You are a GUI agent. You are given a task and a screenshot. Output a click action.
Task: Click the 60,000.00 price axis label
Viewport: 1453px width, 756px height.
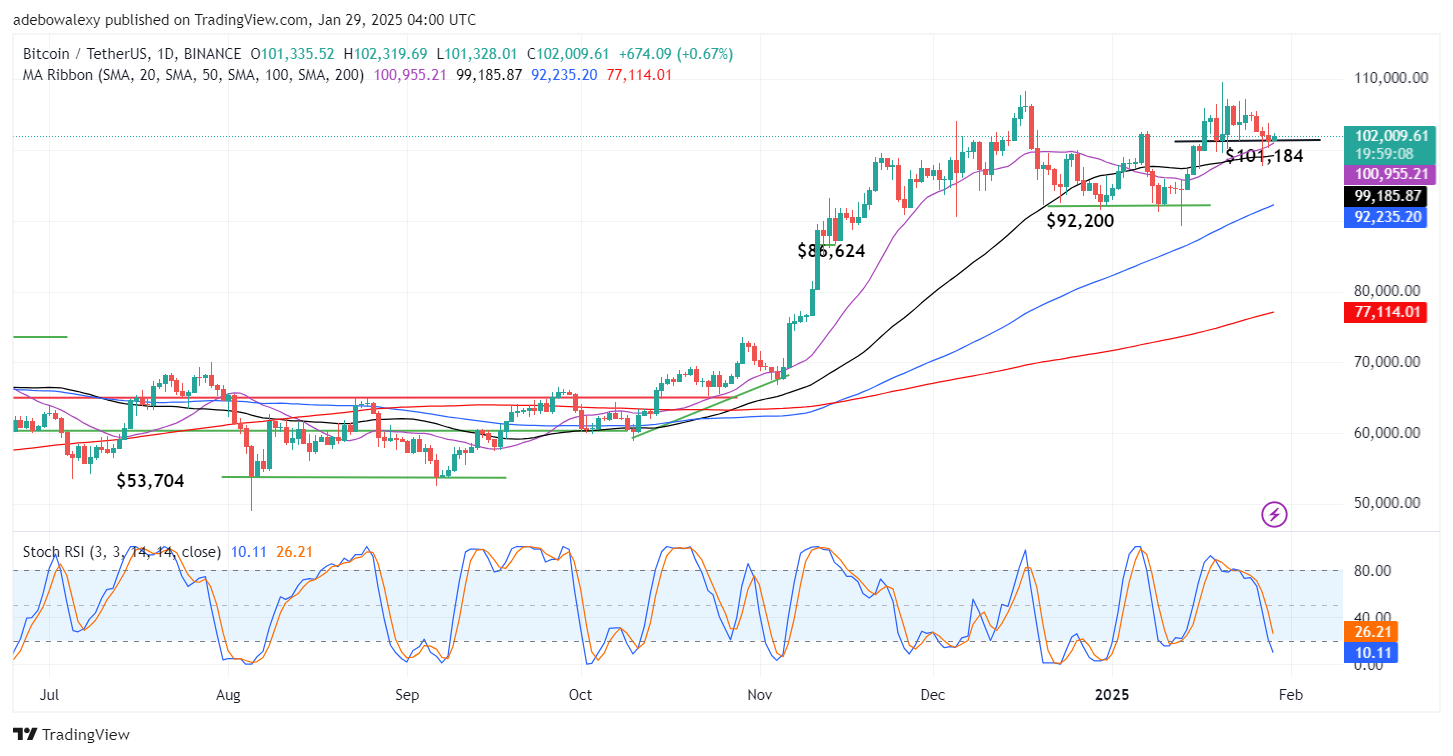click(1388, 433)
